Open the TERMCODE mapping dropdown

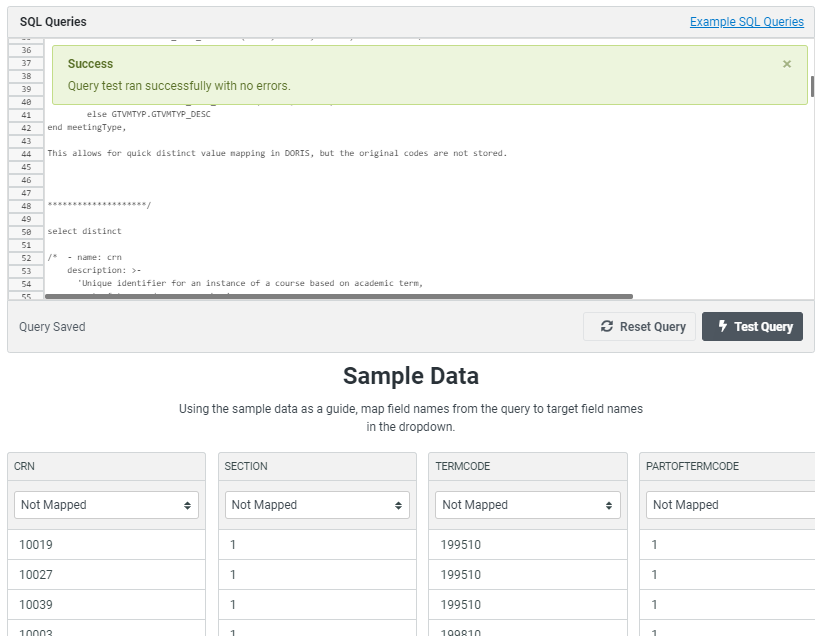[x=528, y=505]
